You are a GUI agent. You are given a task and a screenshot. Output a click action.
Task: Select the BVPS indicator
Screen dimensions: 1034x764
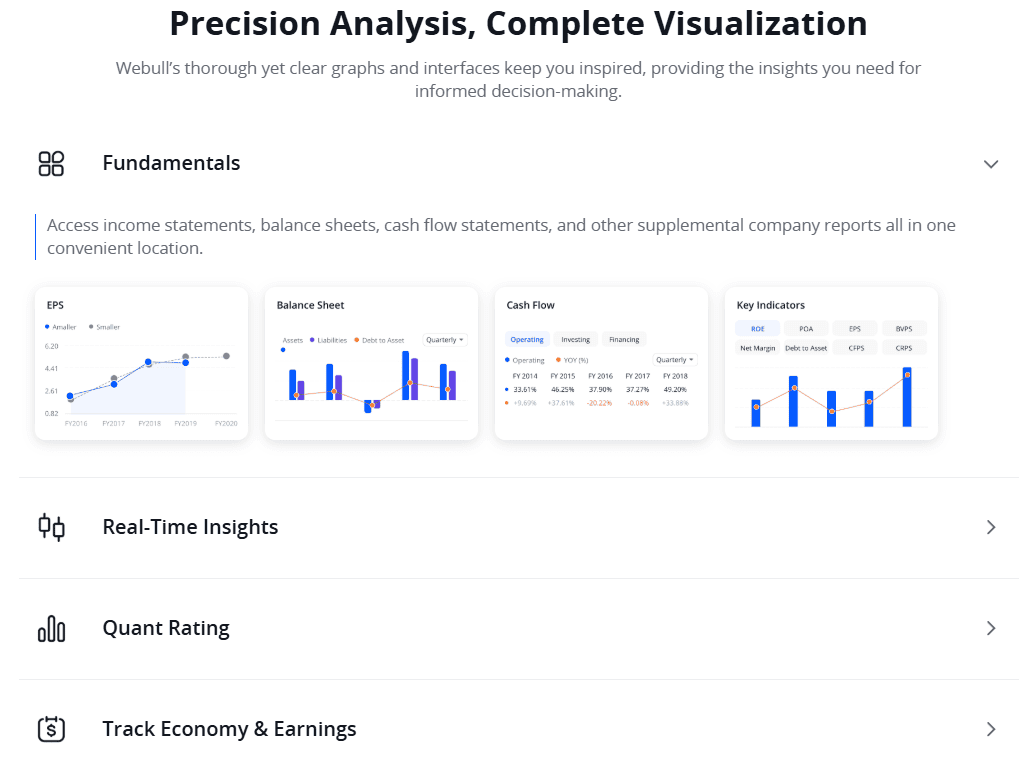(x=904, y=328)
